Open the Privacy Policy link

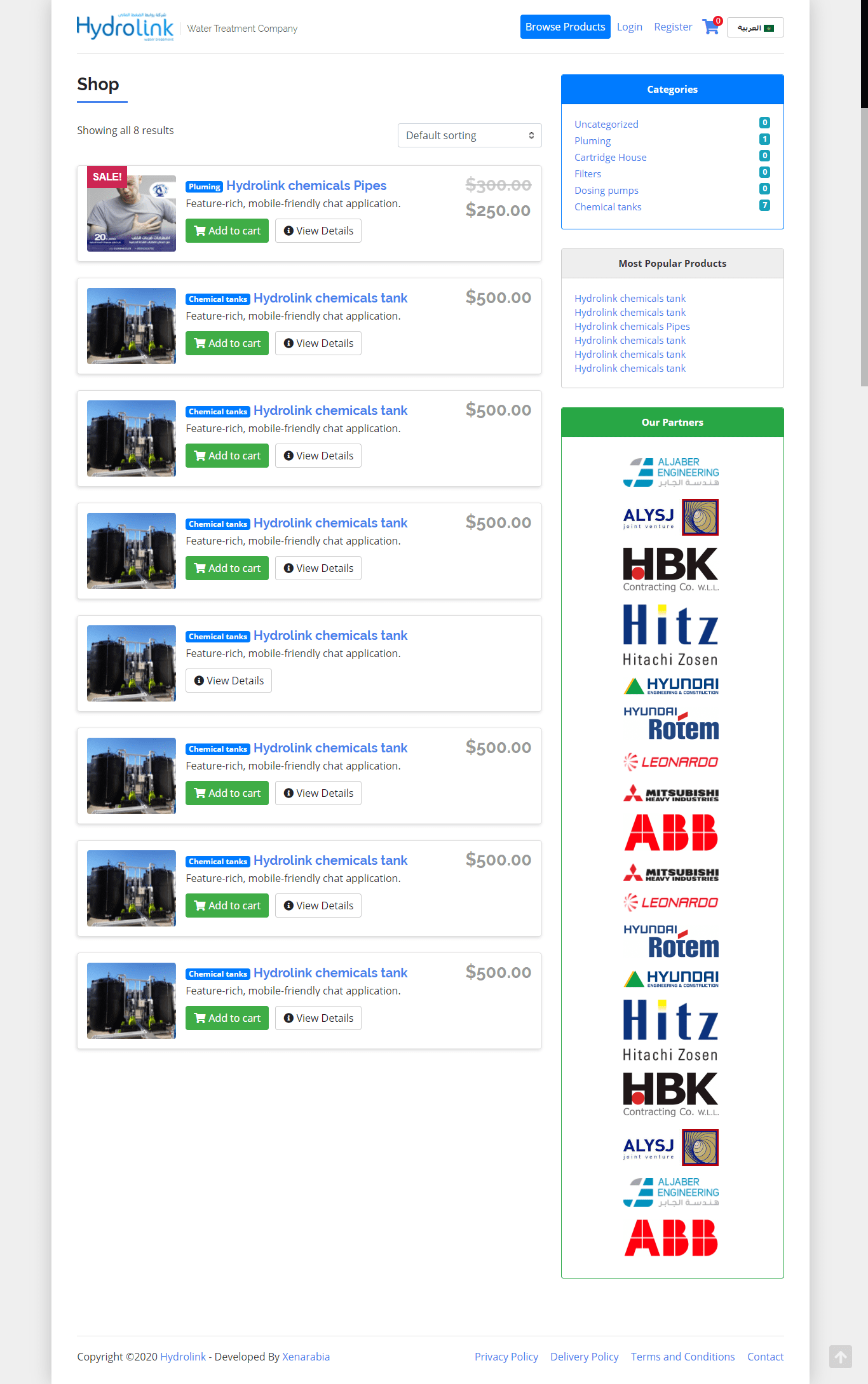506,1357
